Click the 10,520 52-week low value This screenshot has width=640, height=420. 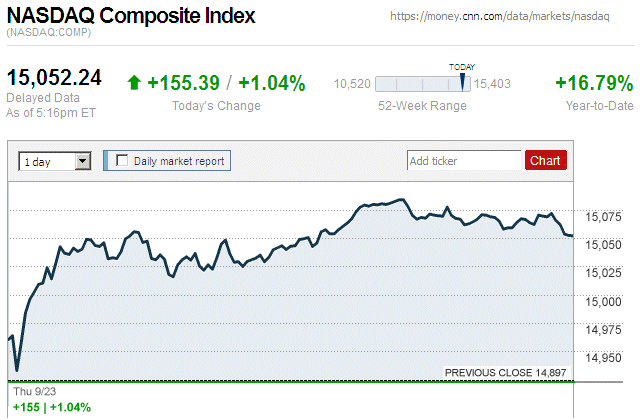click(x=352, y=84)
